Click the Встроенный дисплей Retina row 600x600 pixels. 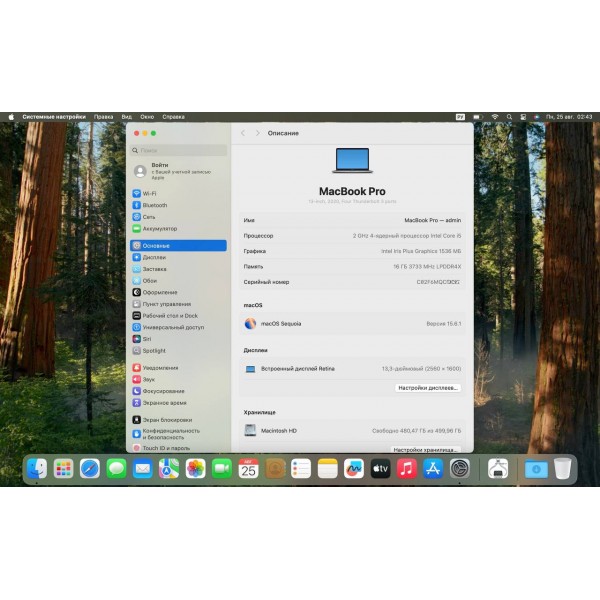(352, 369)
